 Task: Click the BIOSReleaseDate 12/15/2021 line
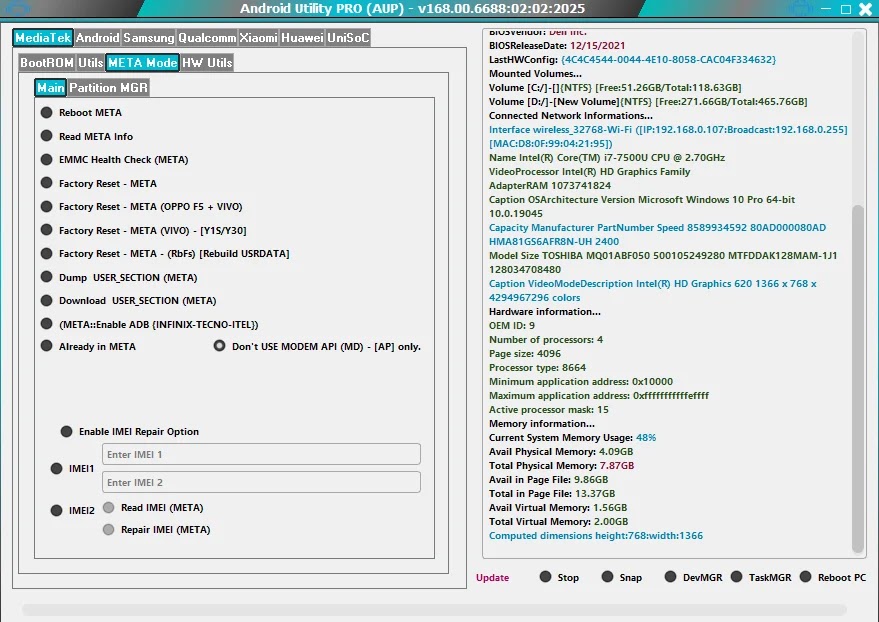pos(557,45)
